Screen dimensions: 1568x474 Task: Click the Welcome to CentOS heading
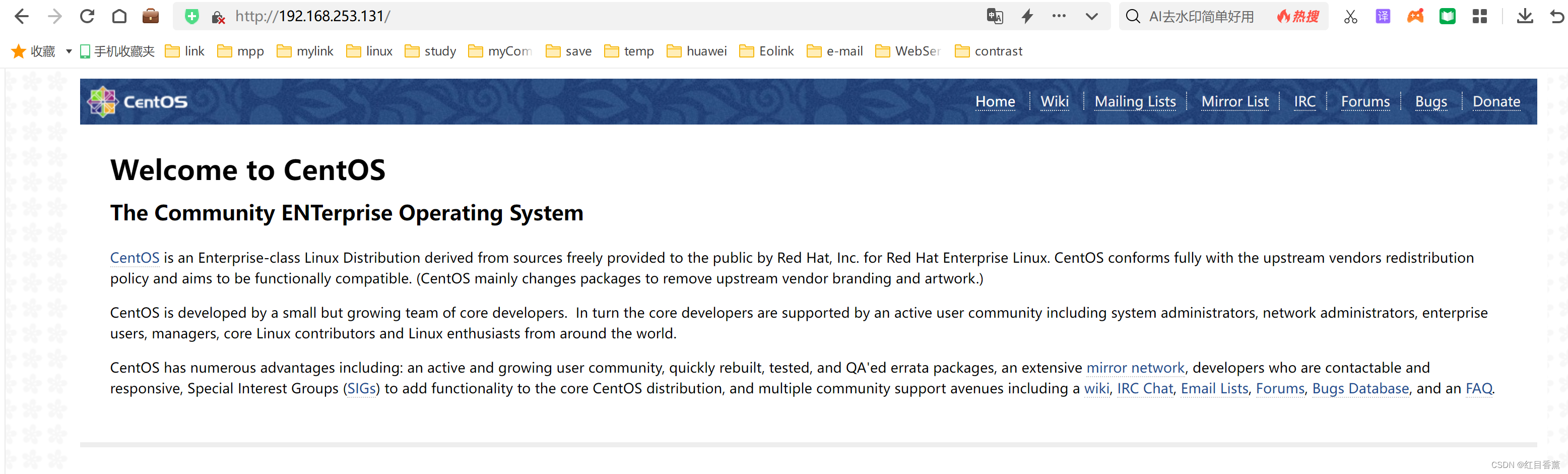248,170
